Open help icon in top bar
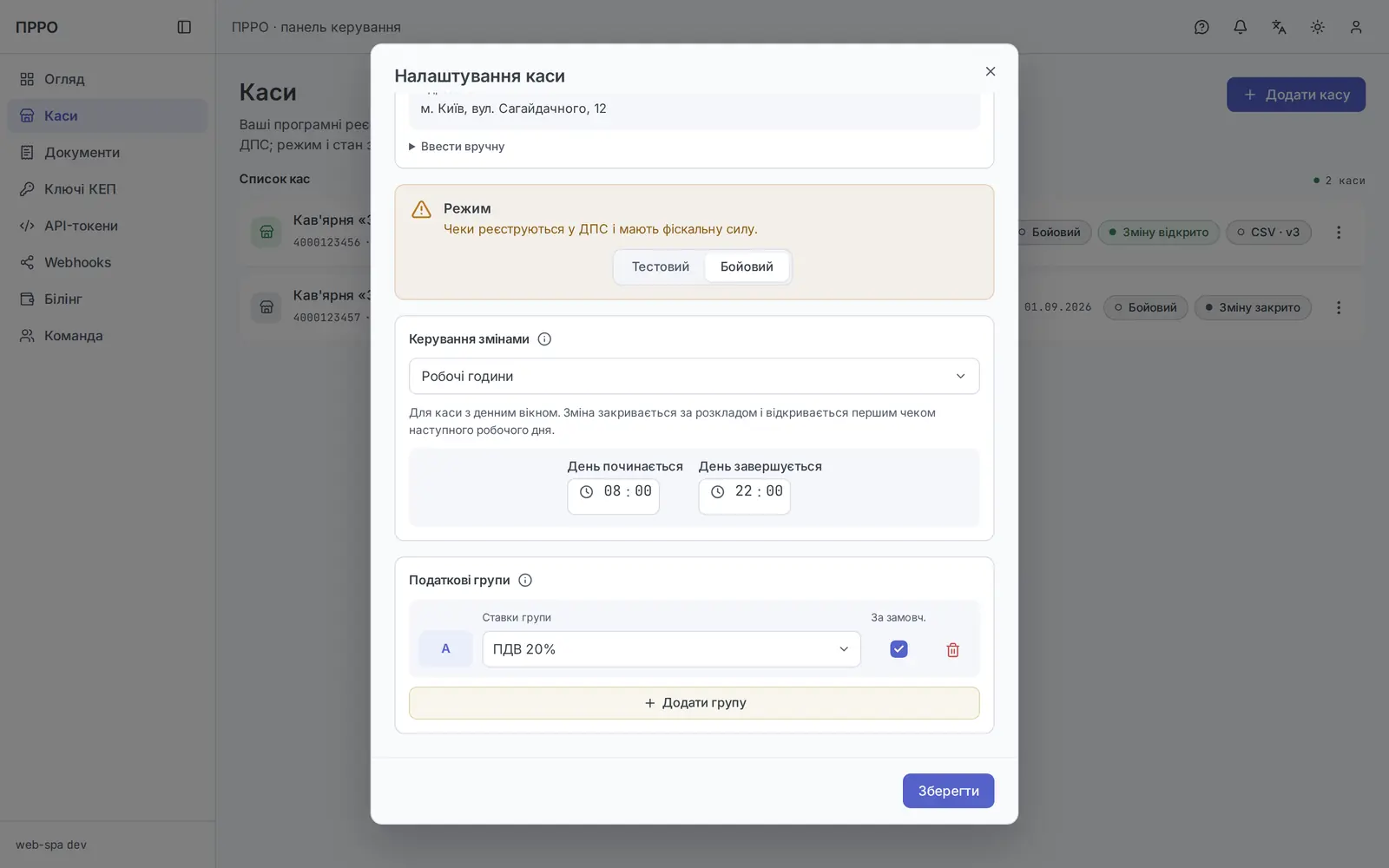Image resolution: width=1389 pixels, height=868 pixels. click(x=1201, y=27)
